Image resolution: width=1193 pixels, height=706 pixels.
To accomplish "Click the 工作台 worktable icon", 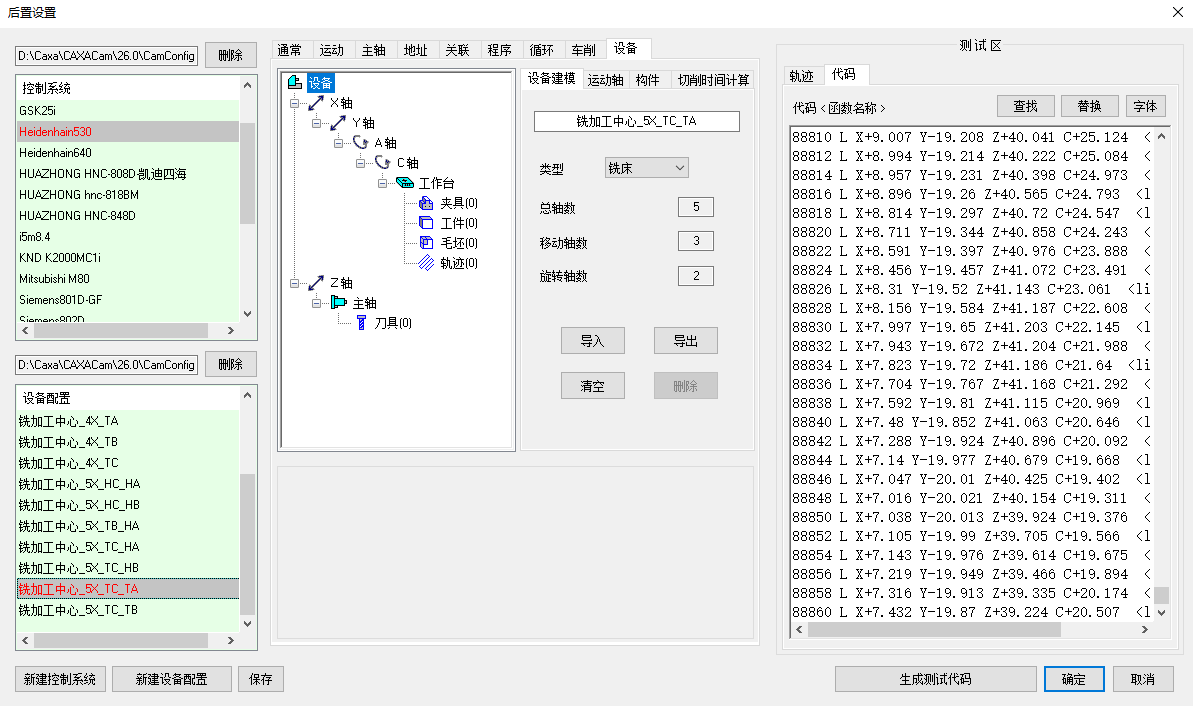I will point(405,183).
